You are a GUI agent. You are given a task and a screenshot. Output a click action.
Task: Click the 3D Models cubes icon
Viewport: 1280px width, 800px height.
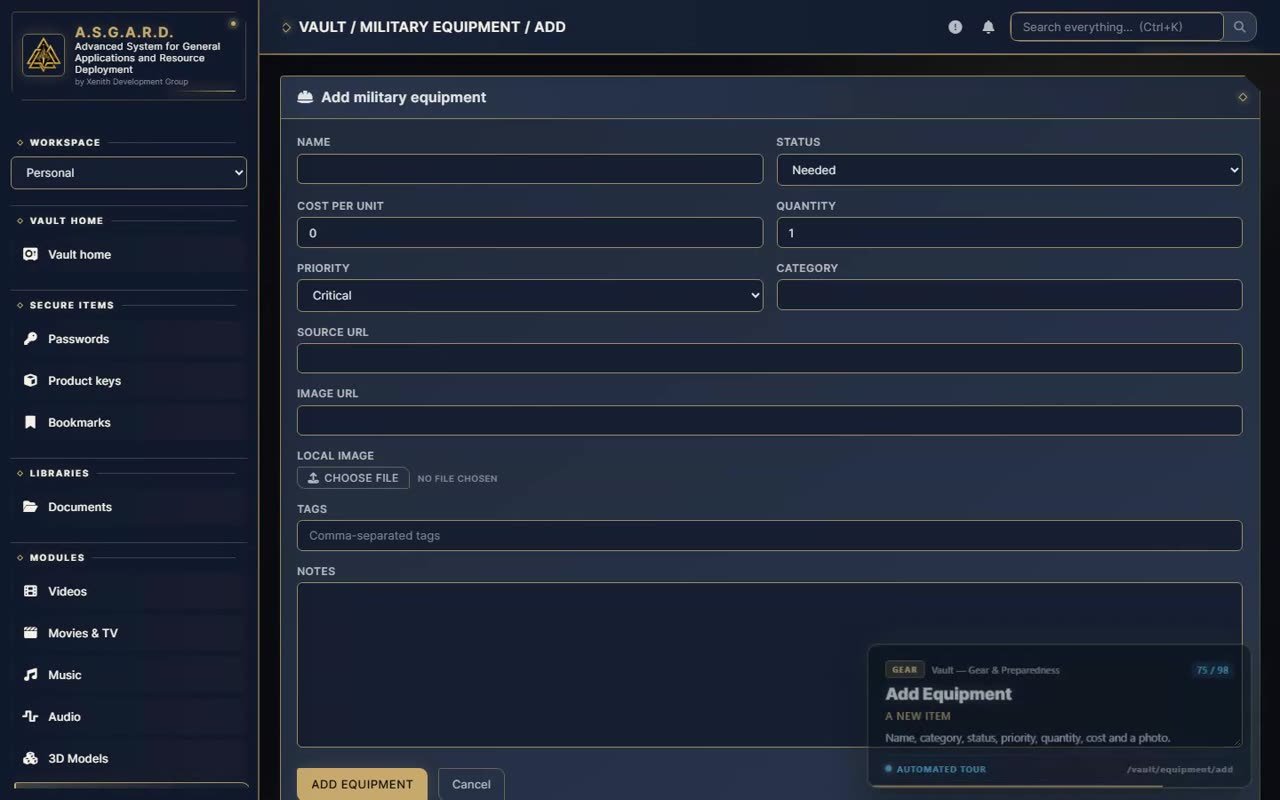(x=30, y=759)
